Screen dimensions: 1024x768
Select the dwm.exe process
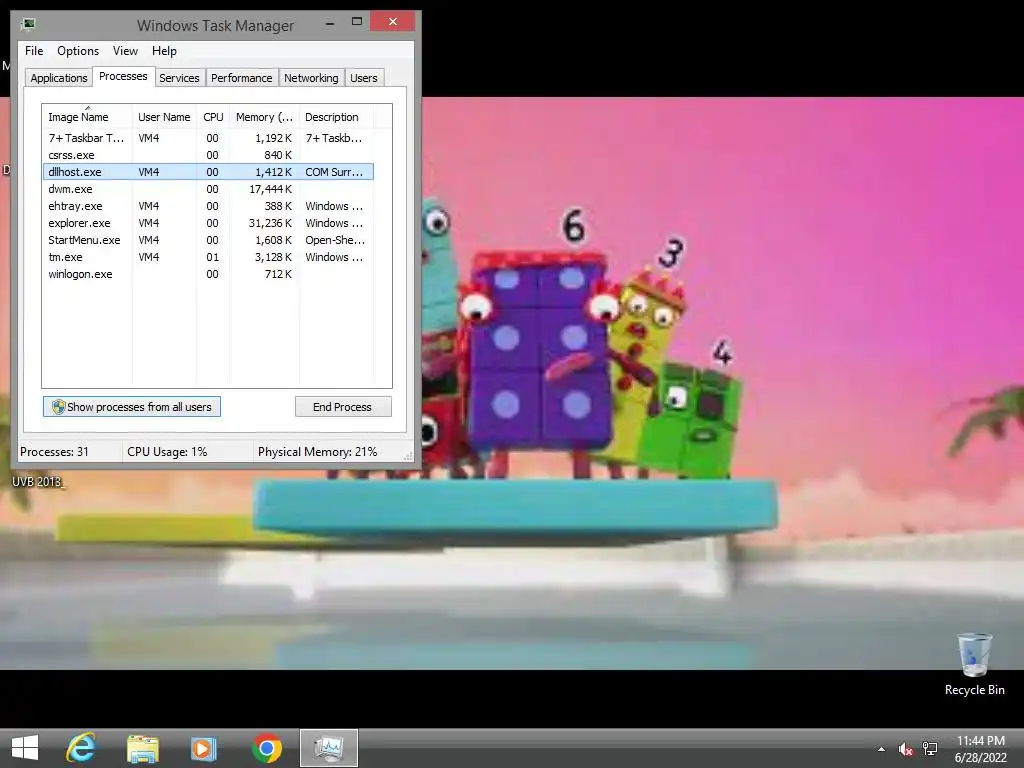coord(208,189)
